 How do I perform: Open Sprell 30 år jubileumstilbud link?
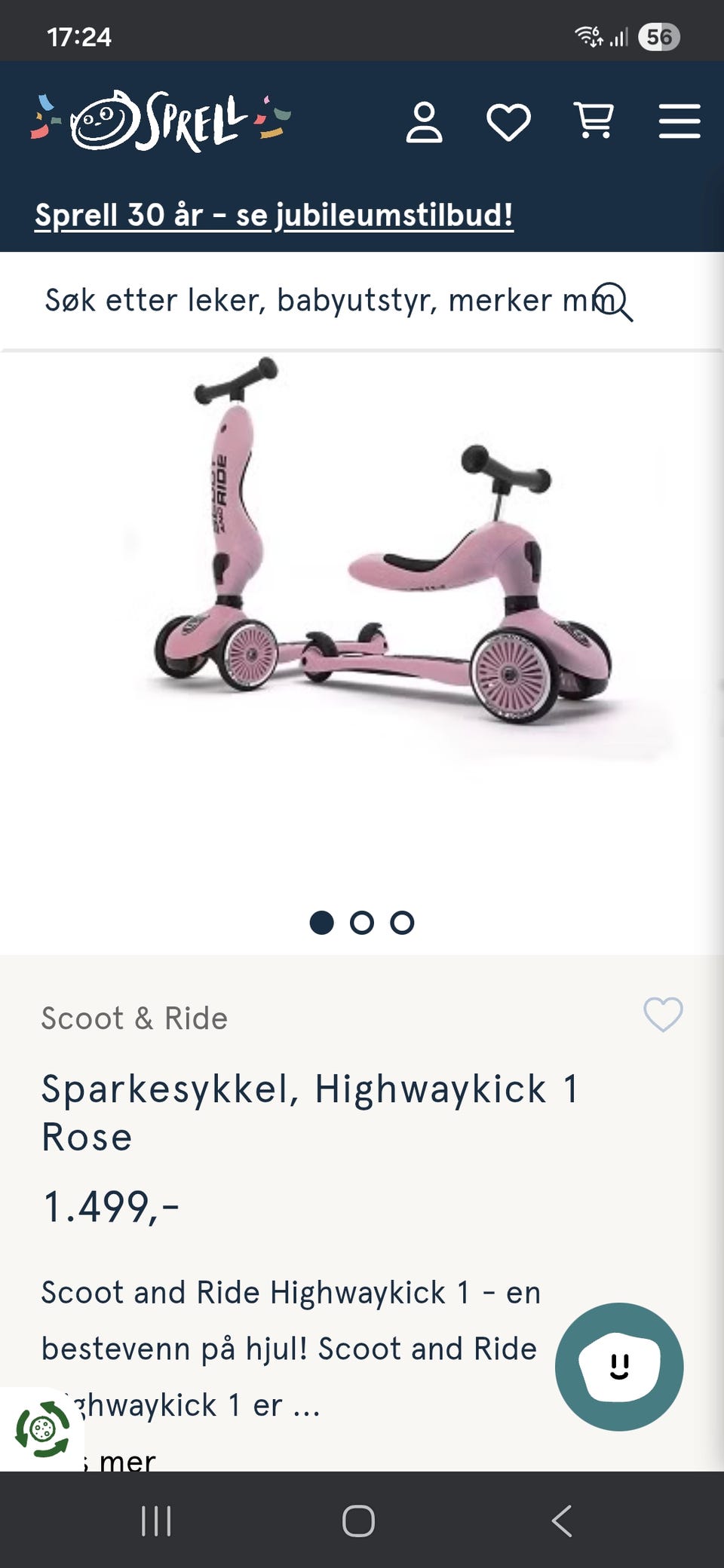point(274,216)
